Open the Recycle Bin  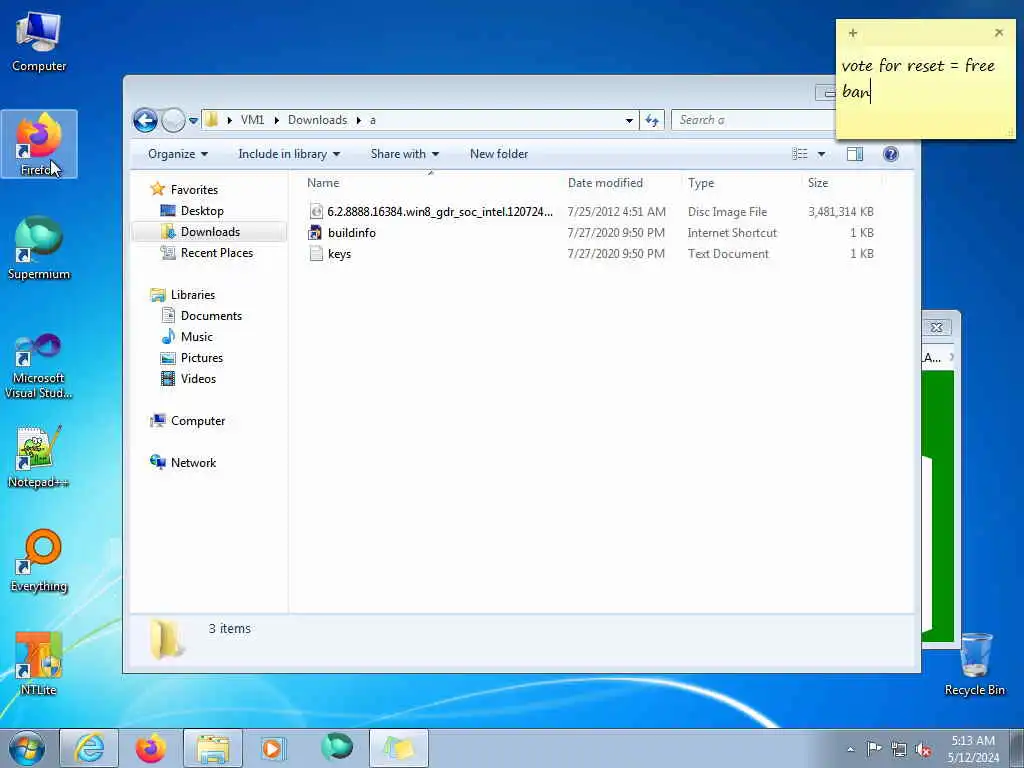tap(975, 664)
